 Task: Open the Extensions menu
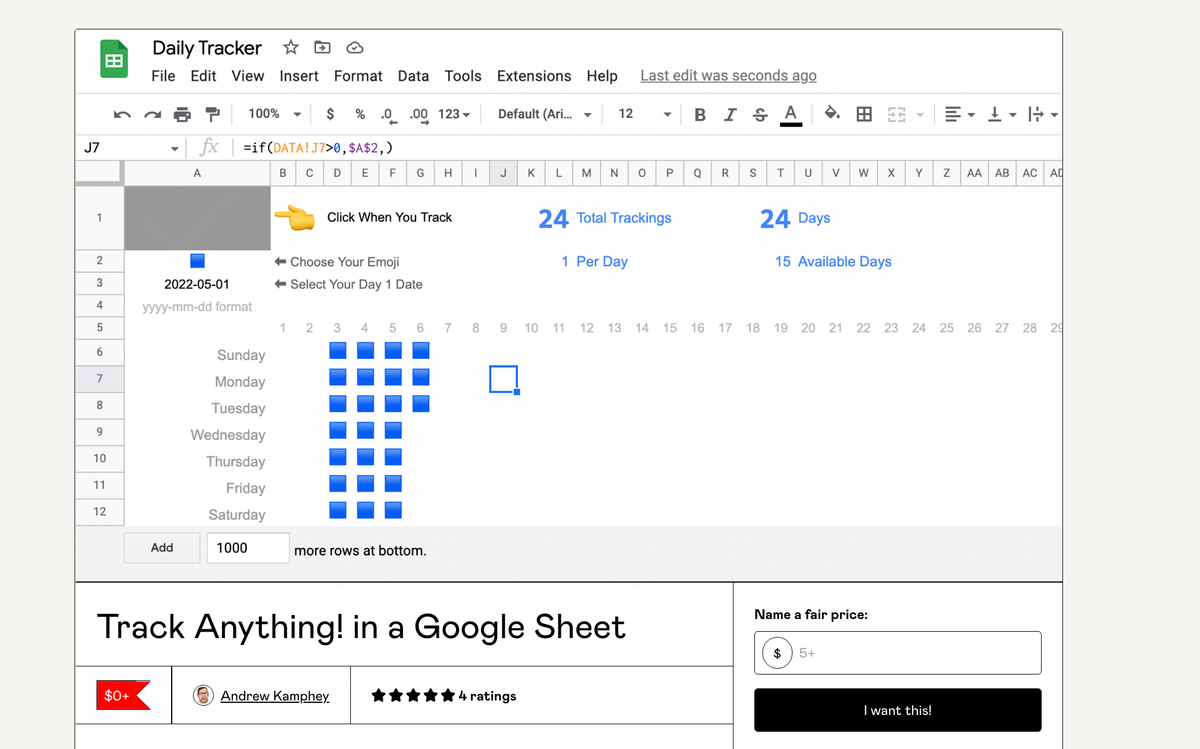[534, 75]
